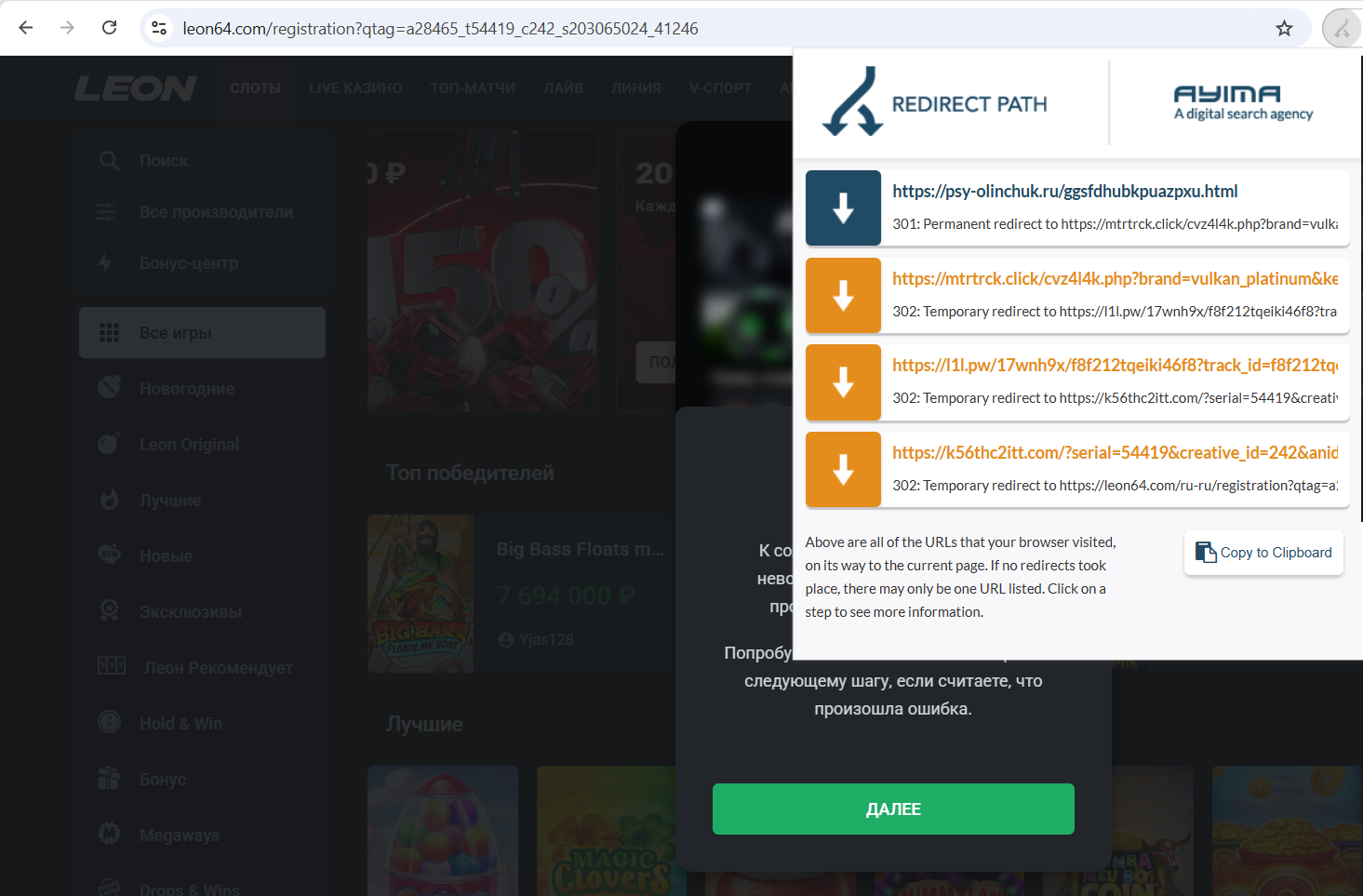Open Megaways category label

pos(180,836)
